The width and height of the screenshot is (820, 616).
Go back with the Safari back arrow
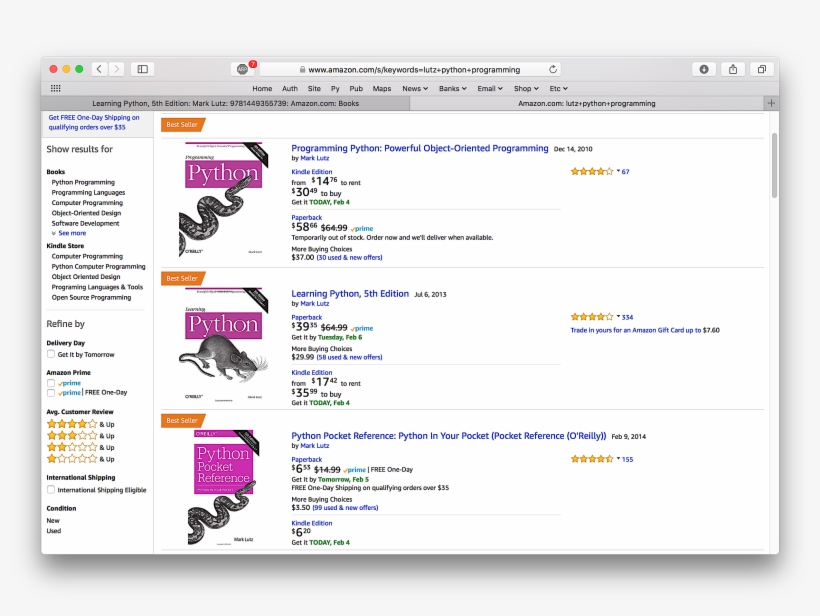click(x=99, y=69)
